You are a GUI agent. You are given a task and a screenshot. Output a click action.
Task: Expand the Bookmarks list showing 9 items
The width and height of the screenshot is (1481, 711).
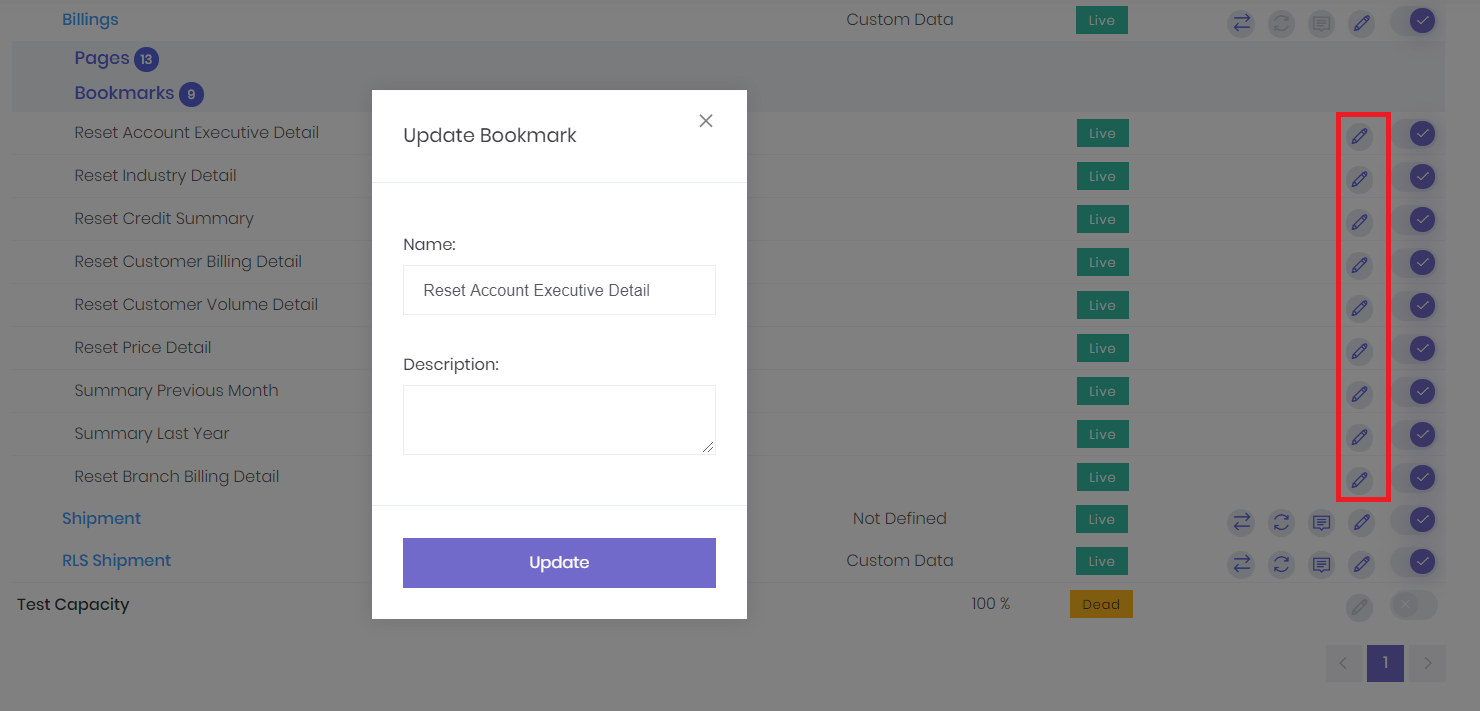coord(125,93)
